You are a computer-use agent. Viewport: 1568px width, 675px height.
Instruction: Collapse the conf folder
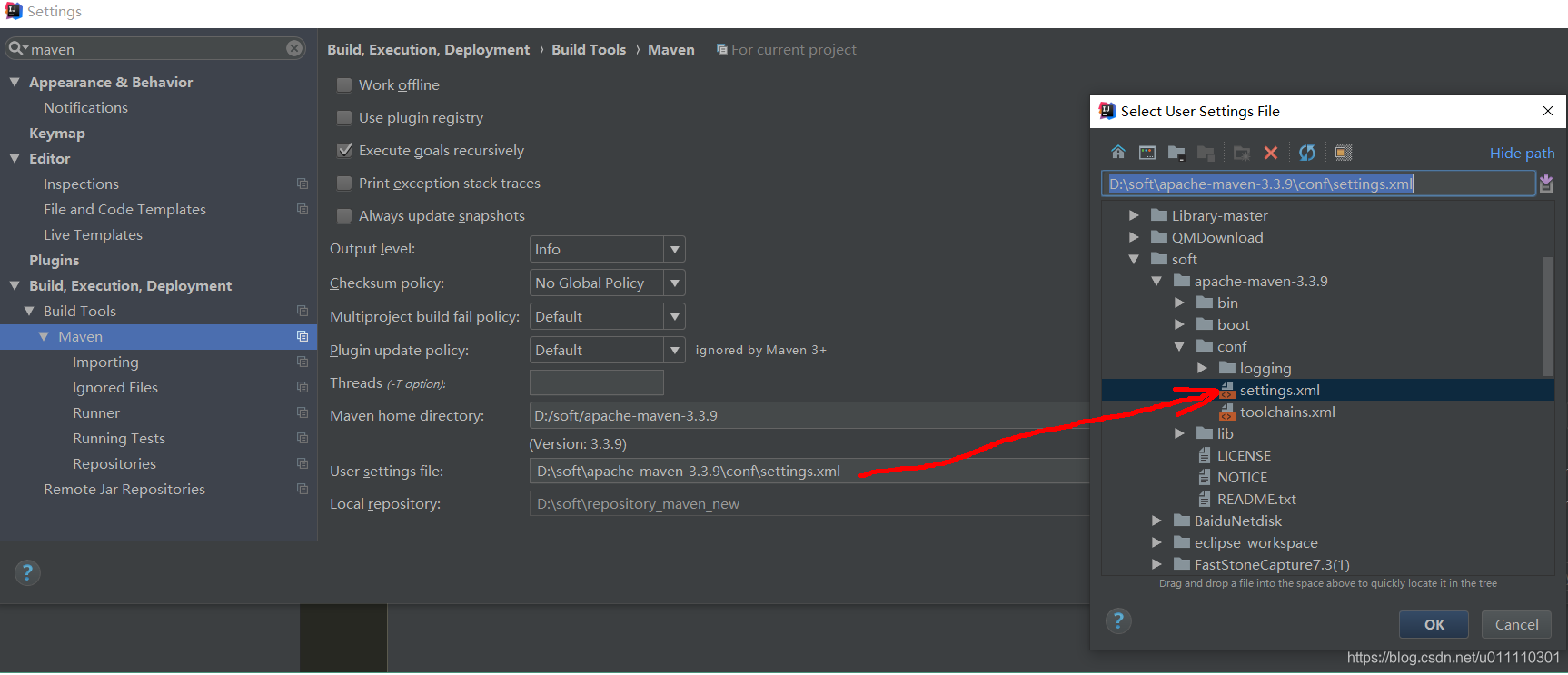pos(1179,346)
